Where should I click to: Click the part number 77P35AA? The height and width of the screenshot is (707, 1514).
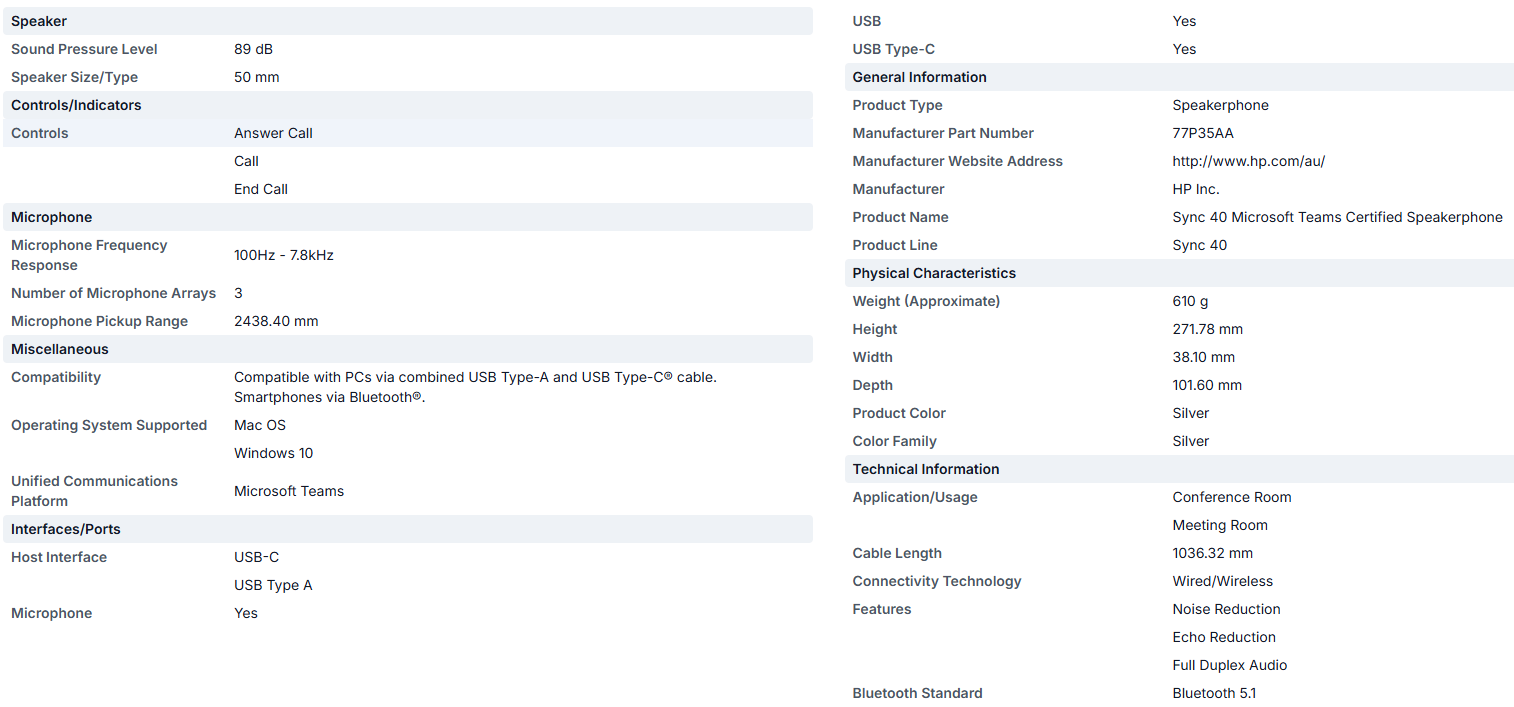(x=1205, y=133)
